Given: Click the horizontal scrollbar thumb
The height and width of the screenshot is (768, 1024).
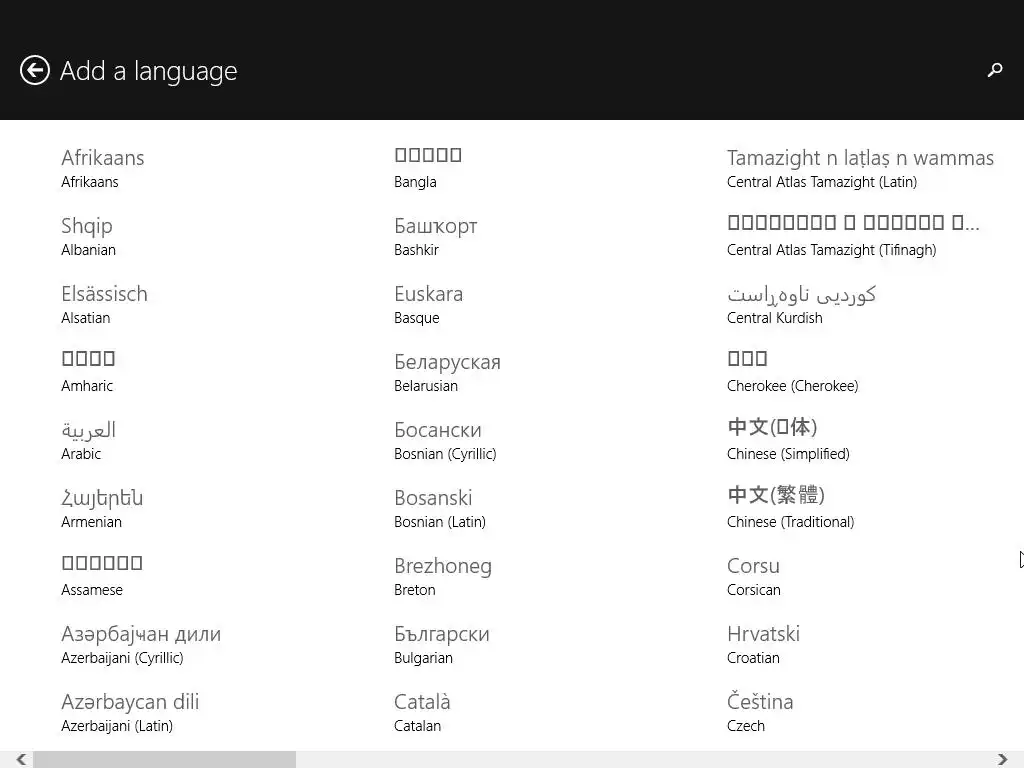Looking at the screenshot, I should pos(165,759).
